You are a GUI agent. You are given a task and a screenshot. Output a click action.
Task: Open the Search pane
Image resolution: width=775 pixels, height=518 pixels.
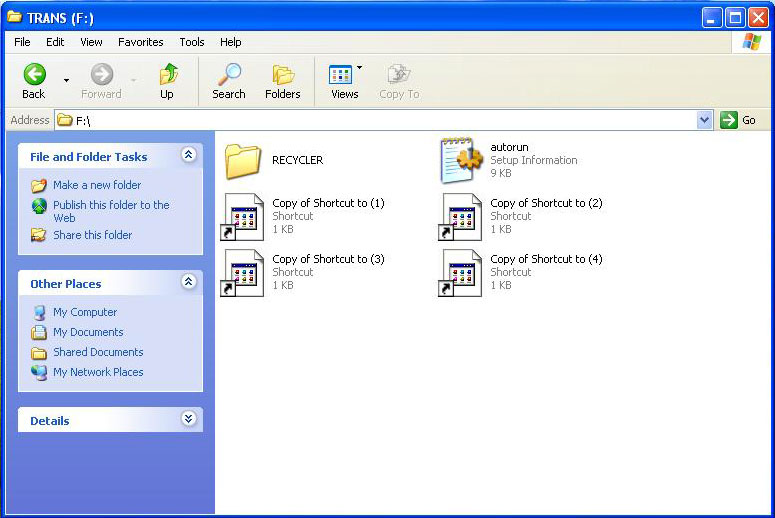[x=229, y=81]
